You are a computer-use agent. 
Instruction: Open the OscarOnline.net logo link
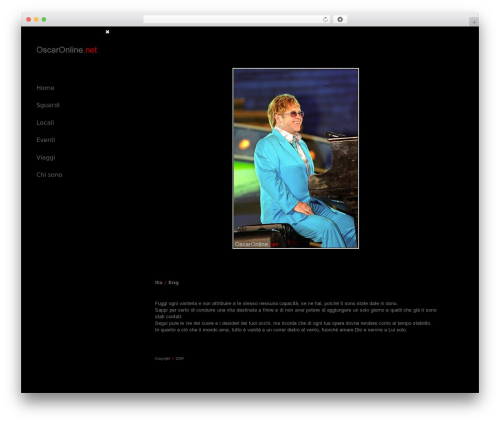point(67,50)
